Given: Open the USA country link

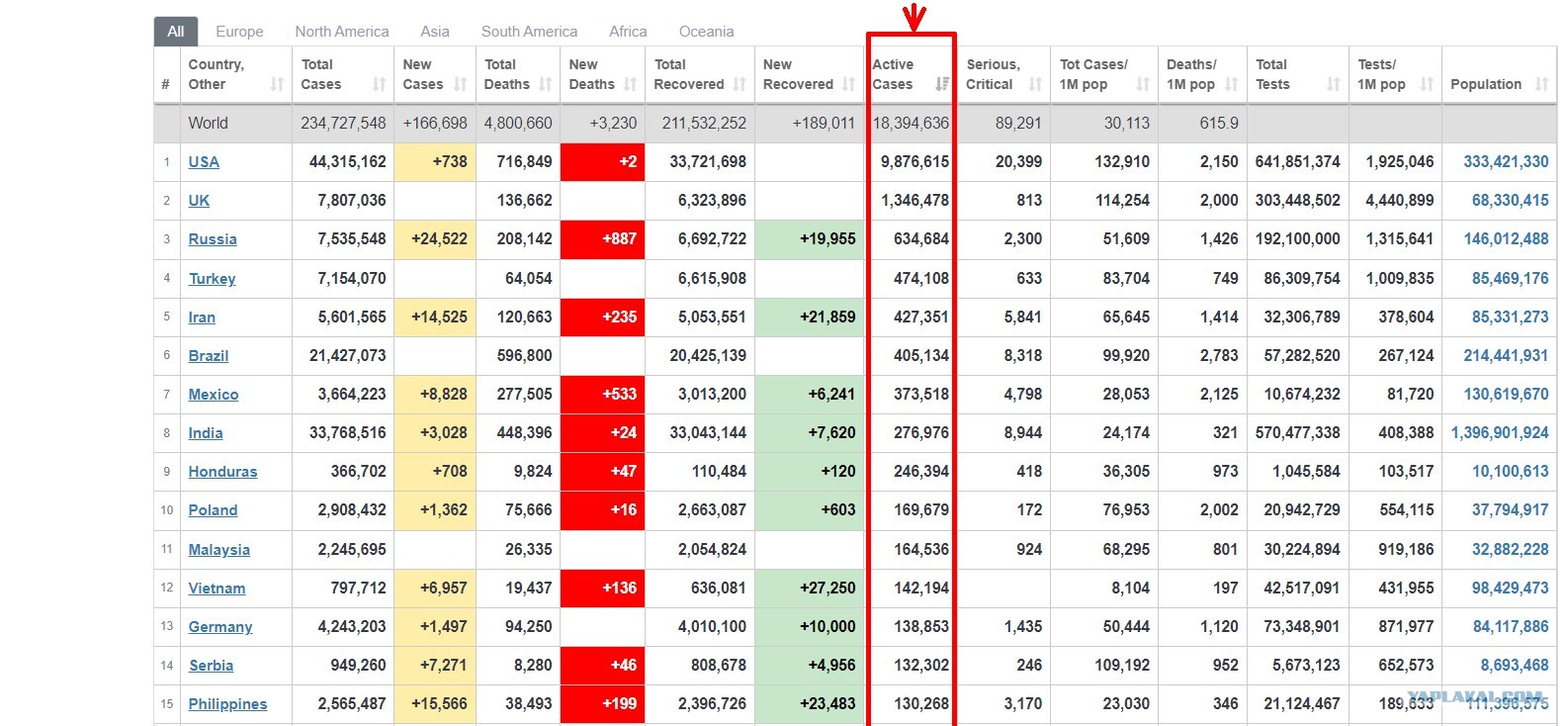Looking at the screenshot, I should pyautogui.click(x=204, y=162).
